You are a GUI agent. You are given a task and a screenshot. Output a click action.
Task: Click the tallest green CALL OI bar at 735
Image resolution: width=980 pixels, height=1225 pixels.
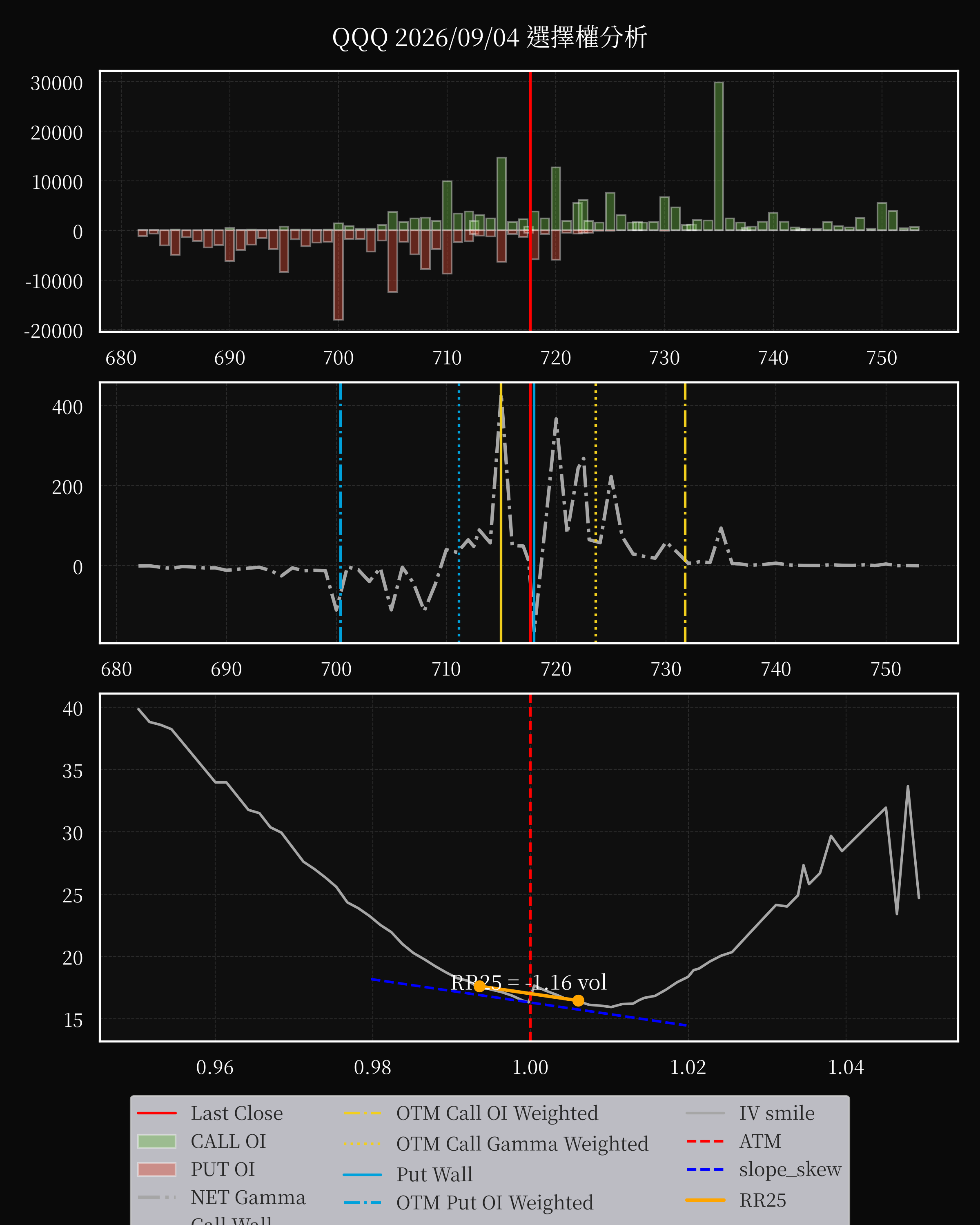click(x=719, y=156)
